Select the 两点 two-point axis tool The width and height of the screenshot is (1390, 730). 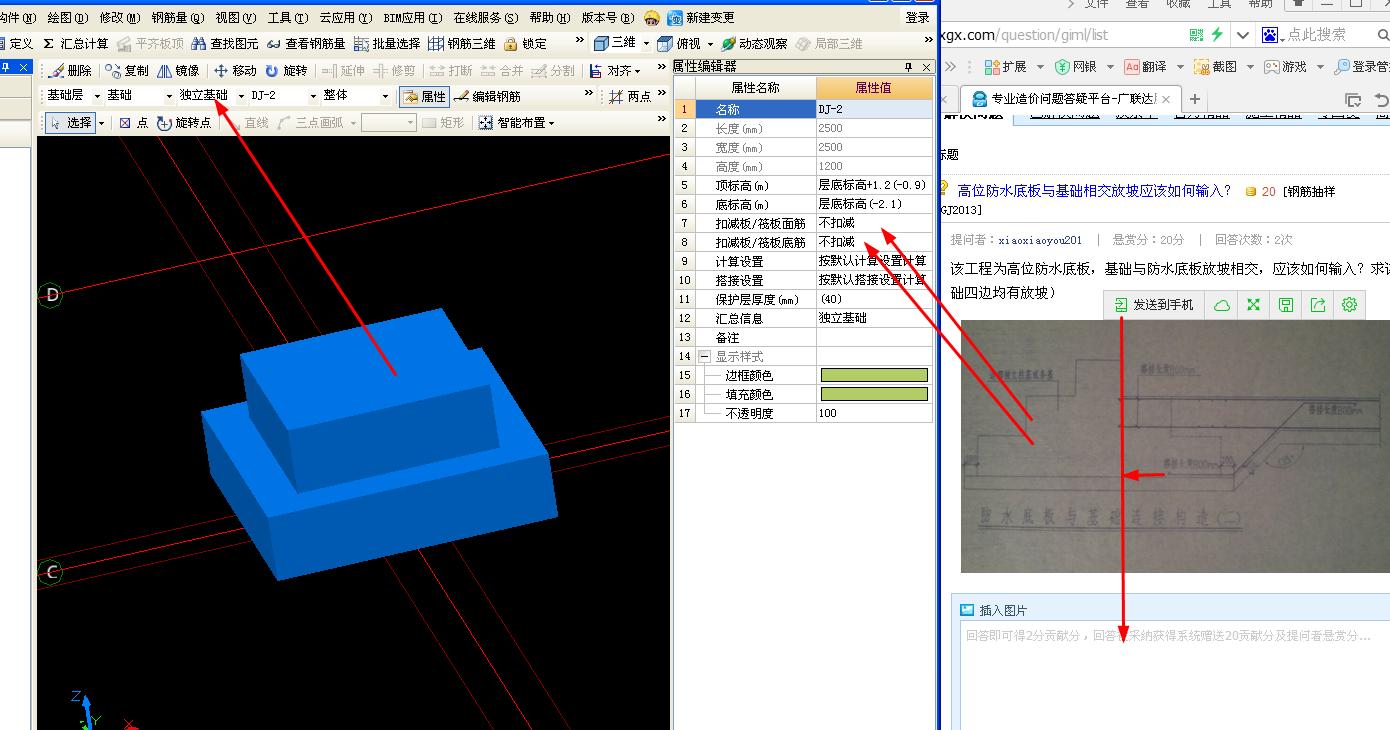click(x=630, y=97)
